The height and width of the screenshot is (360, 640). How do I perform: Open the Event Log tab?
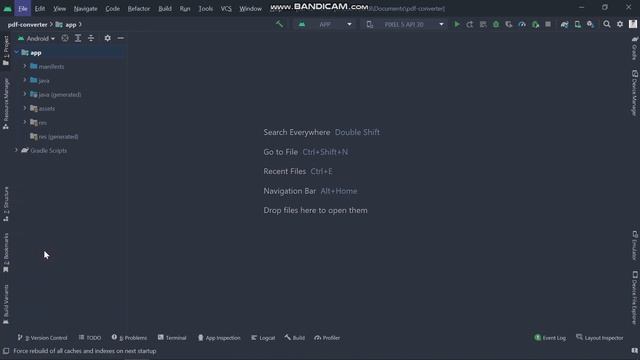coord(550,338)
